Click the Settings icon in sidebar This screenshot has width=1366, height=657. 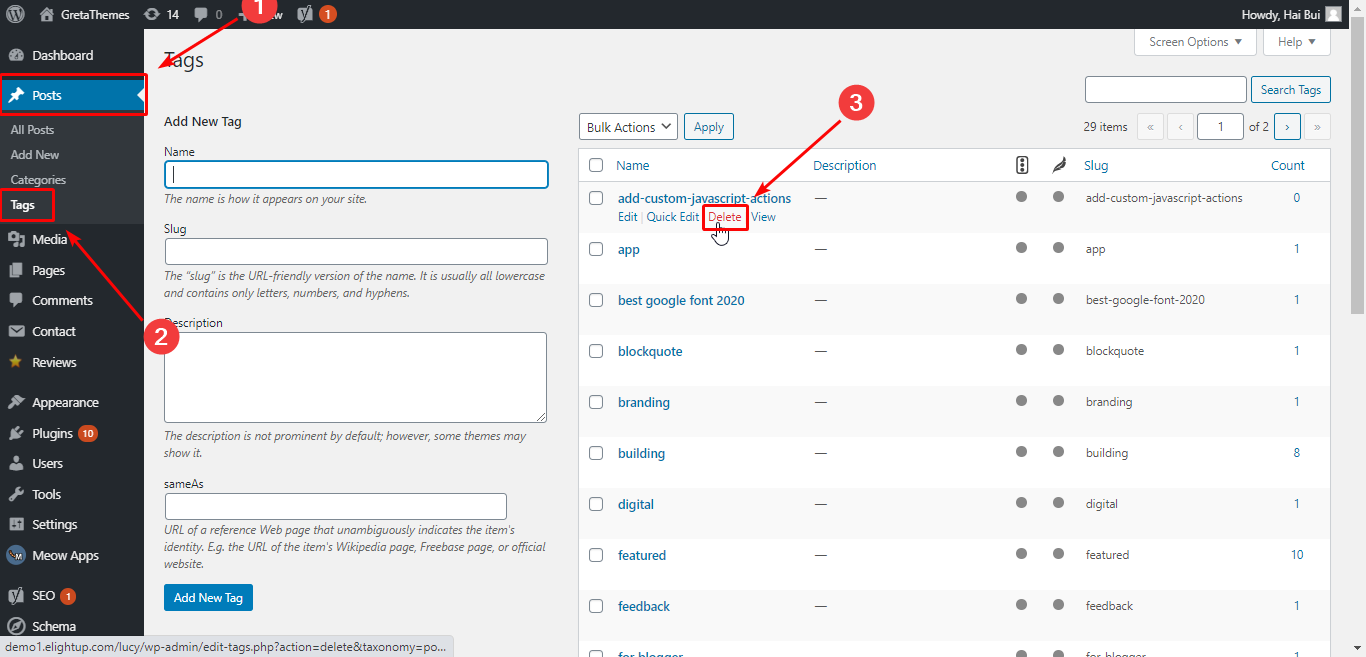(16, 525)
